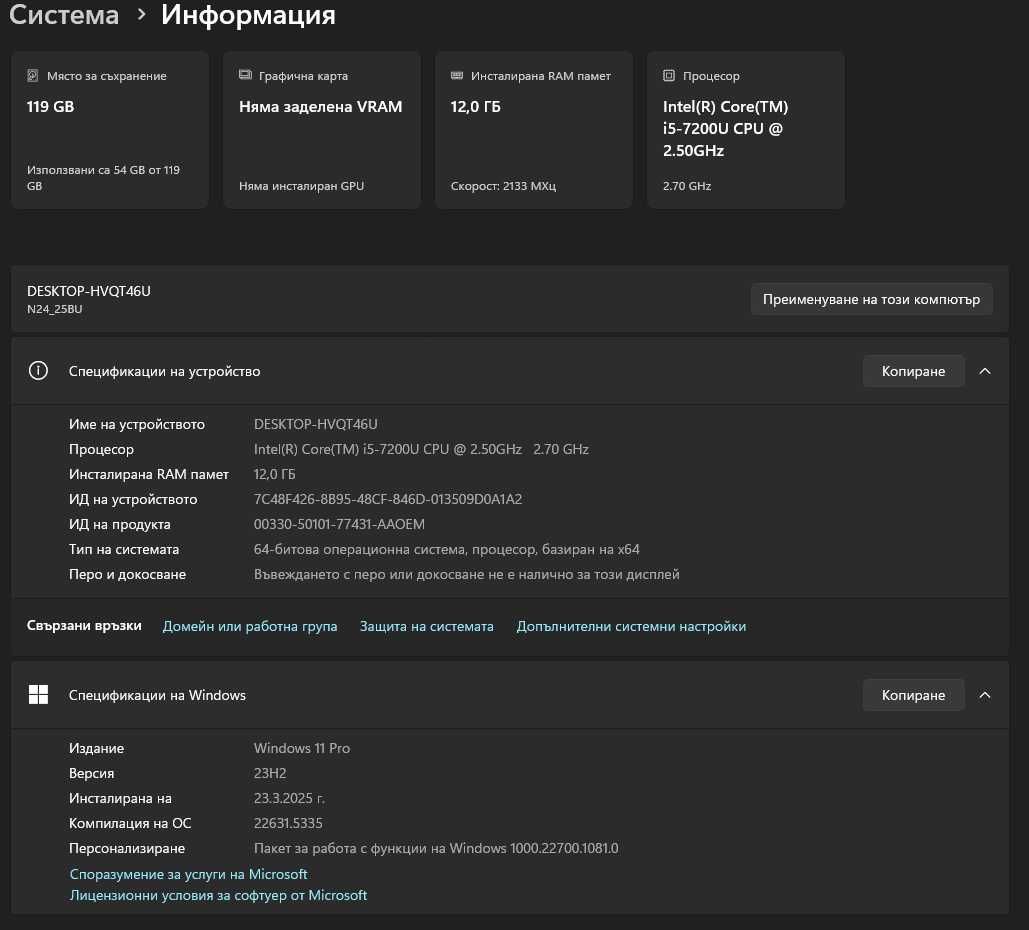Copy Windows specifications with Копиране button
1029x930 pixels.
tap(913, 695)
